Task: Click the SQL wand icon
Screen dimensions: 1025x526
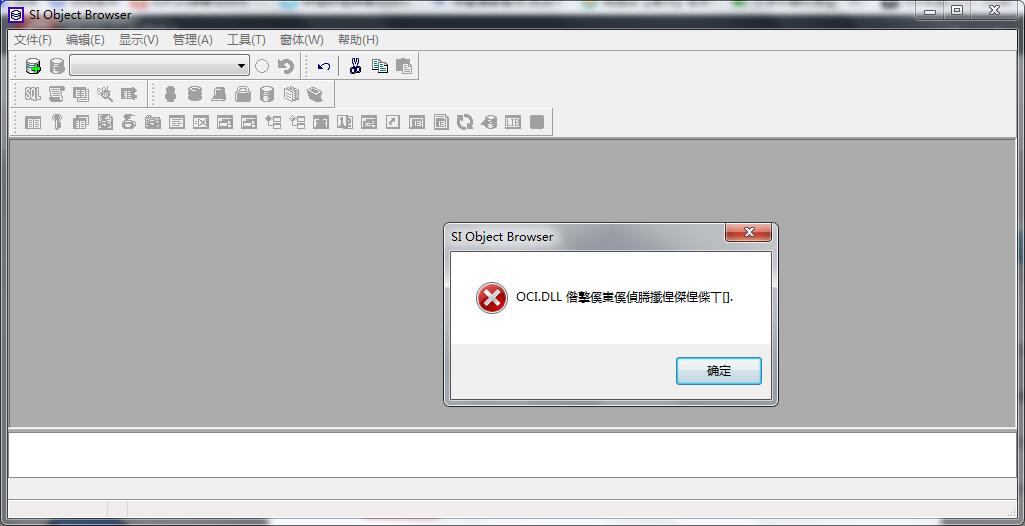Action: pos(105,94)
